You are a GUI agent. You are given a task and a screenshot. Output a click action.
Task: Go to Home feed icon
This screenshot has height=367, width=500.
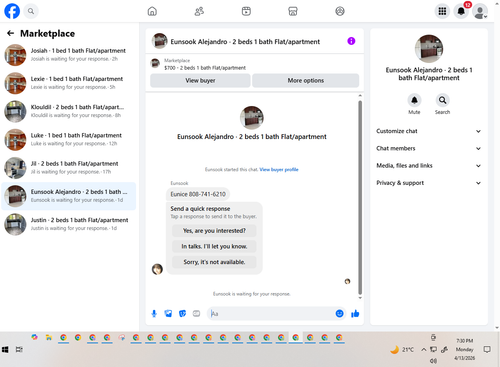pos(152,11)
